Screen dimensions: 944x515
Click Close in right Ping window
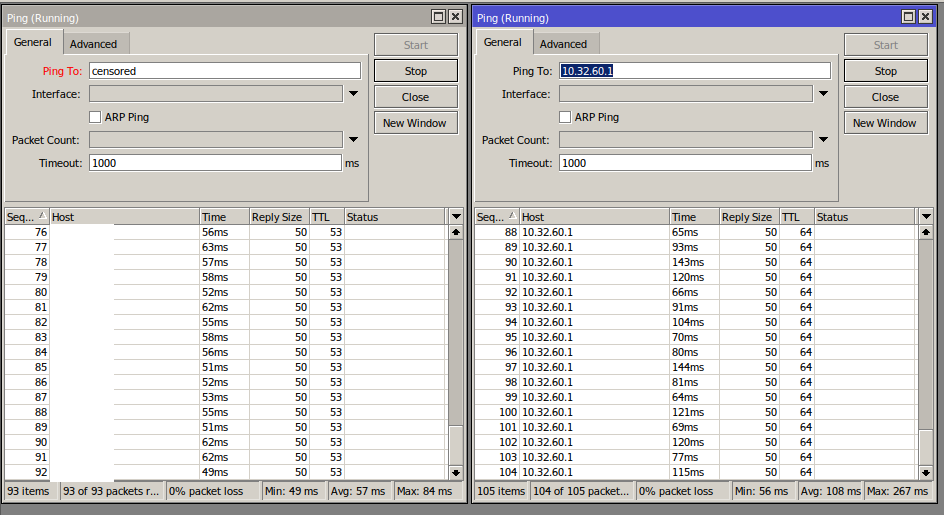tap(886, 97)
